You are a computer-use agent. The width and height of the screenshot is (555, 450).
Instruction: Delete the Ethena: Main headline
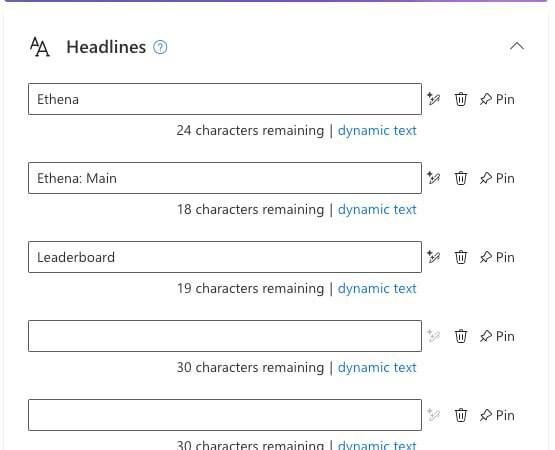(460, 178)
